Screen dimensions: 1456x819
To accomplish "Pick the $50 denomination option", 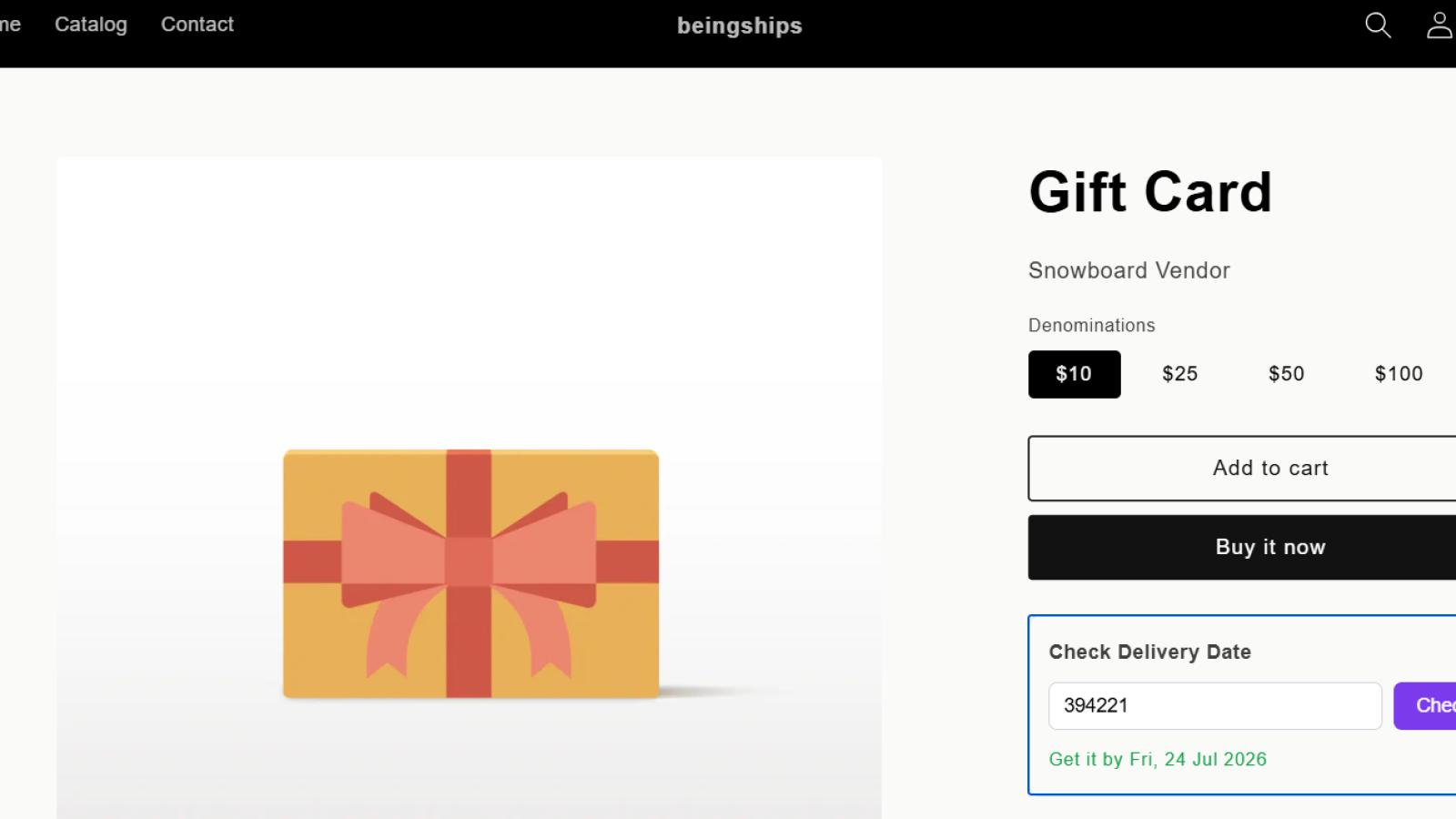I will [1286, 374].
